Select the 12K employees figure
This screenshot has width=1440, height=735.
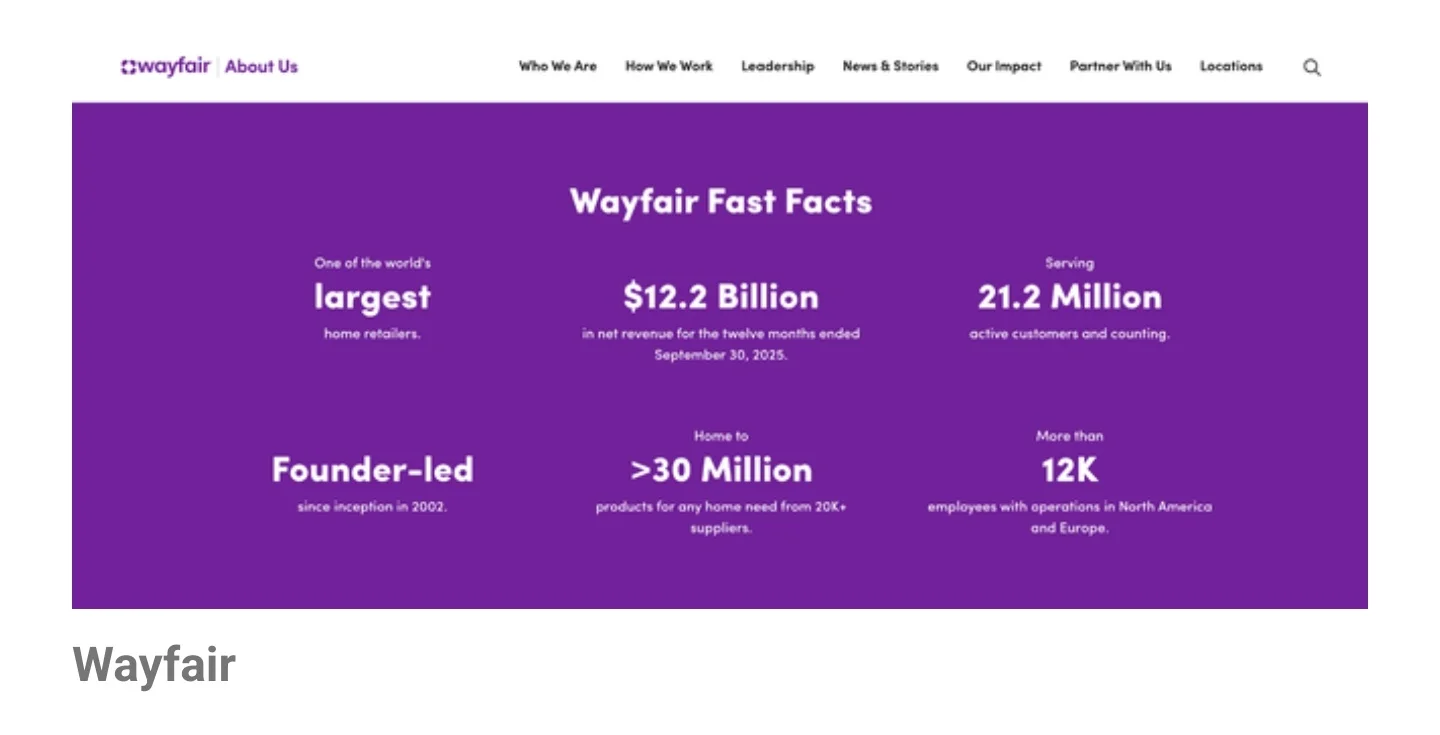pos(1069,469)
